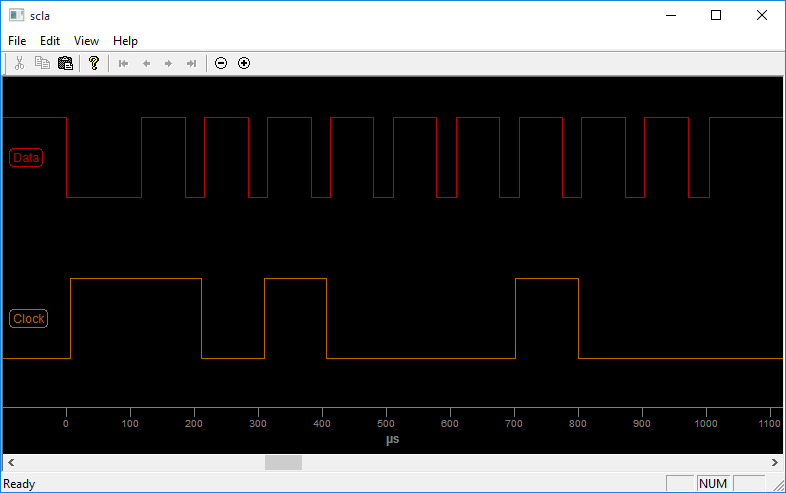Screen dimensions: 786x493
Task: Step backward with left arrow icon
Action: (x=146, y=63)
